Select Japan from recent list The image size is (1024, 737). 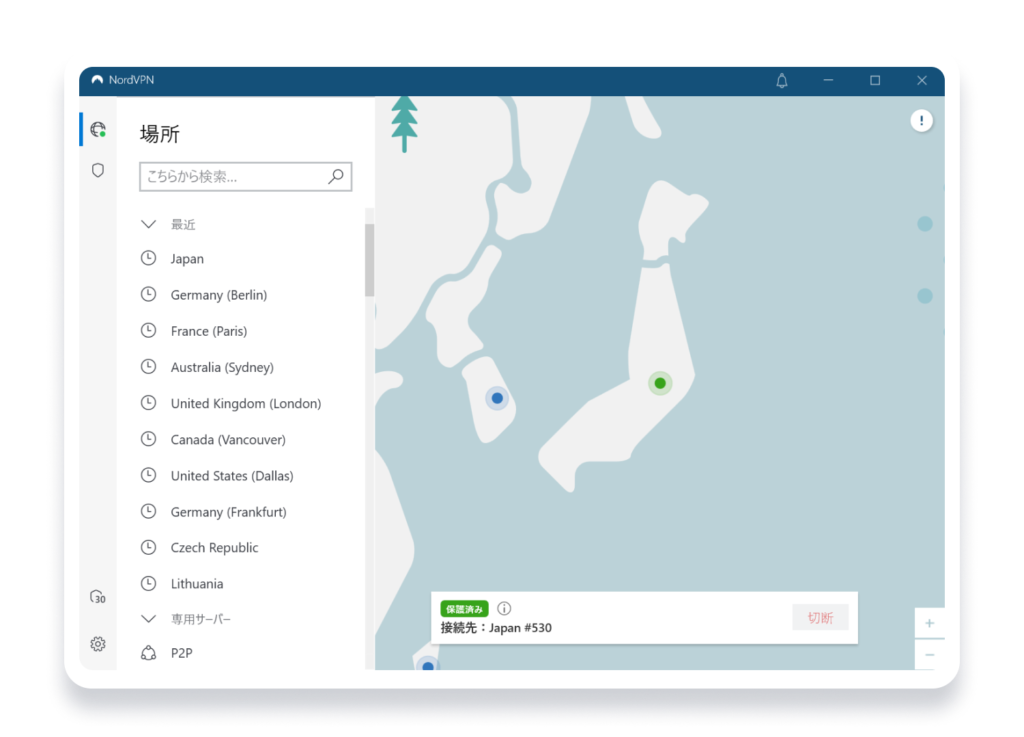(x=187, y=259)
